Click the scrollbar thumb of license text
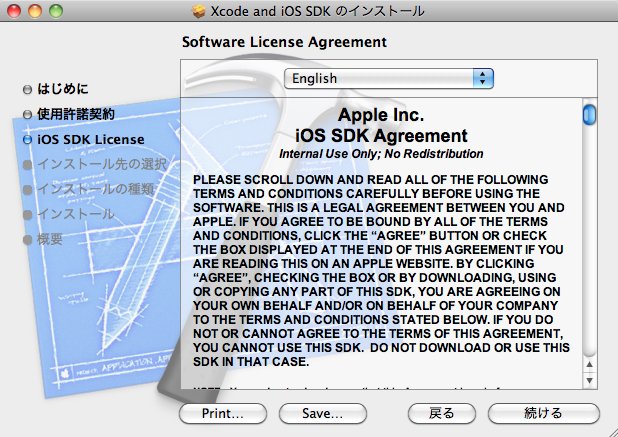The width and height of the screenshot is (618, 437). click(589, 115)
